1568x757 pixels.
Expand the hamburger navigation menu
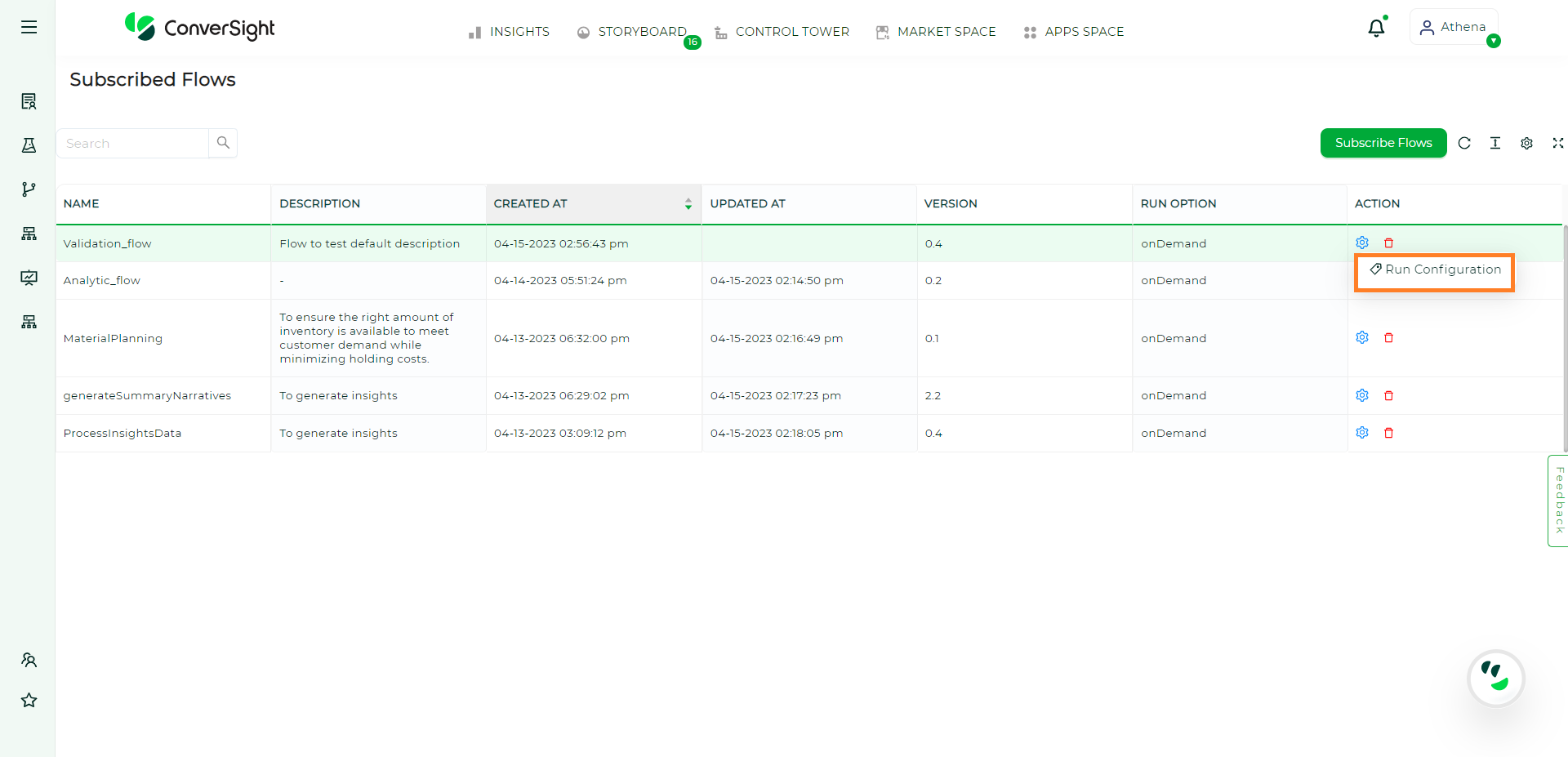coord(29,27)
